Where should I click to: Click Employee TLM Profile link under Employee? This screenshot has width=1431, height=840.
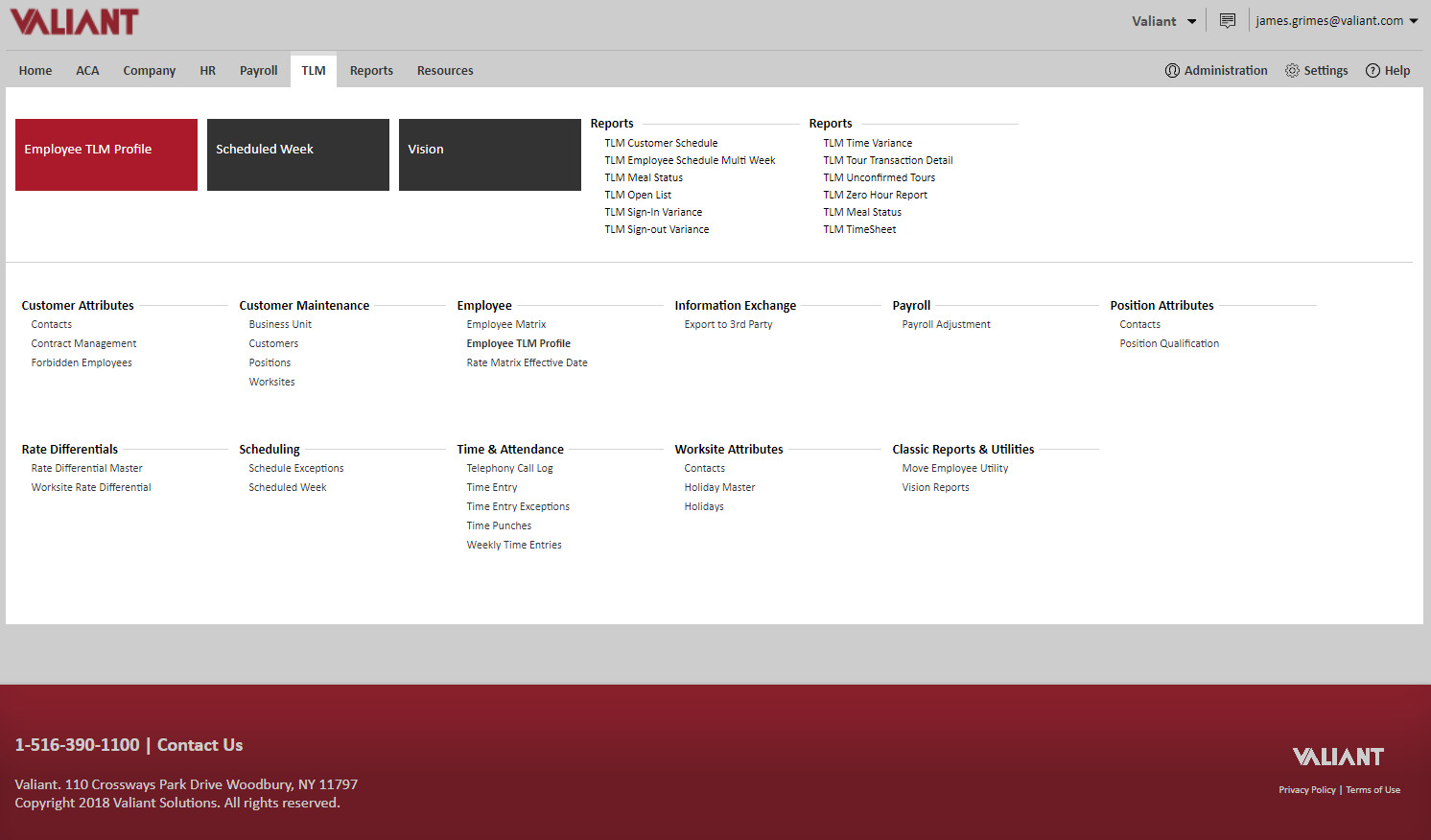coord(519,343)
